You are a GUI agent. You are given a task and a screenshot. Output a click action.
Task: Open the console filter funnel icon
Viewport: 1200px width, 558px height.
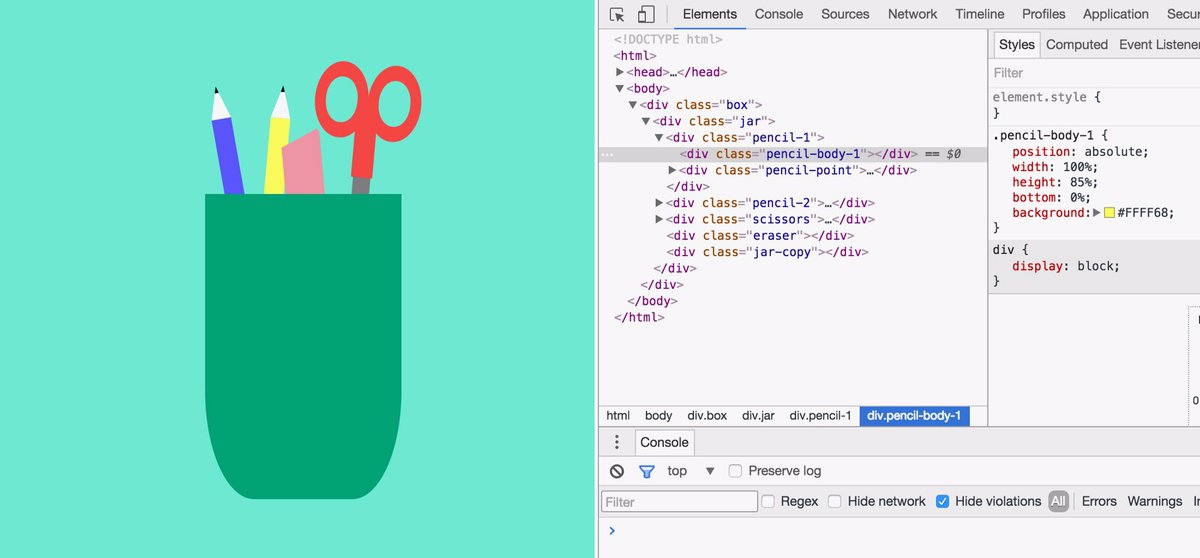646,471
